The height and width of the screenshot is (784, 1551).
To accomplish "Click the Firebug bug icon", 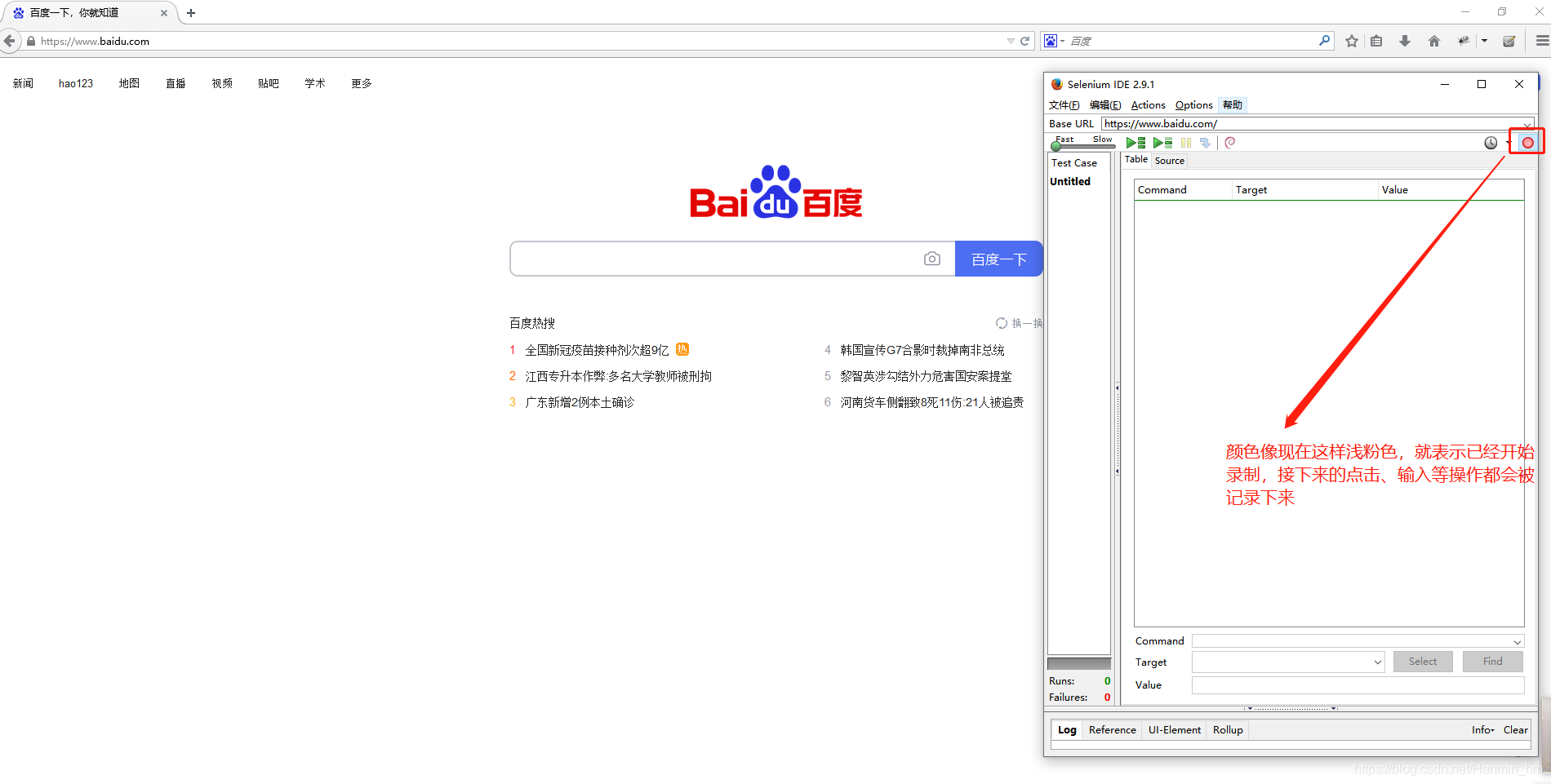I will click(1464, 41).
